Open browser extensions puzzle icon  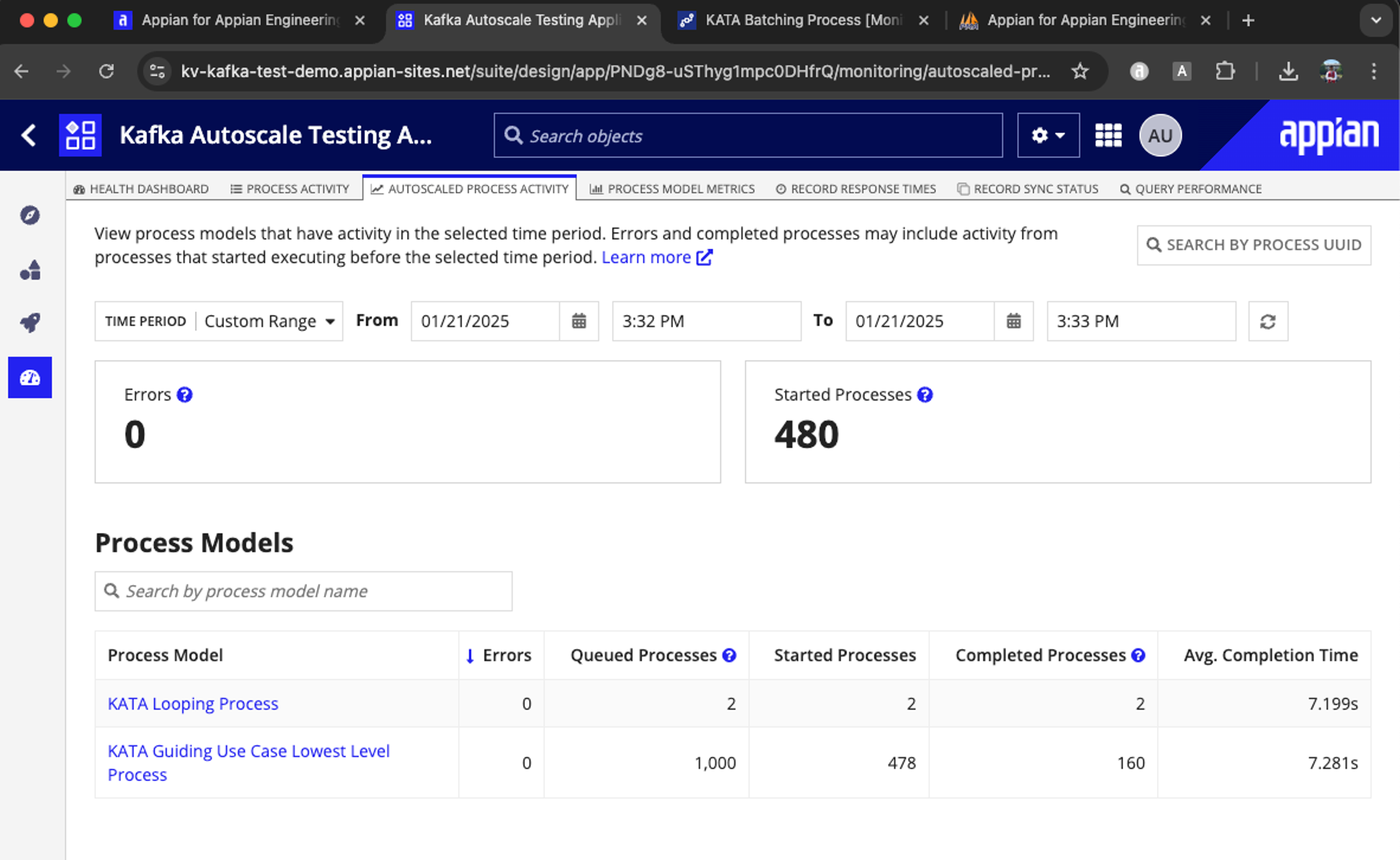(x=1225, y=71)
